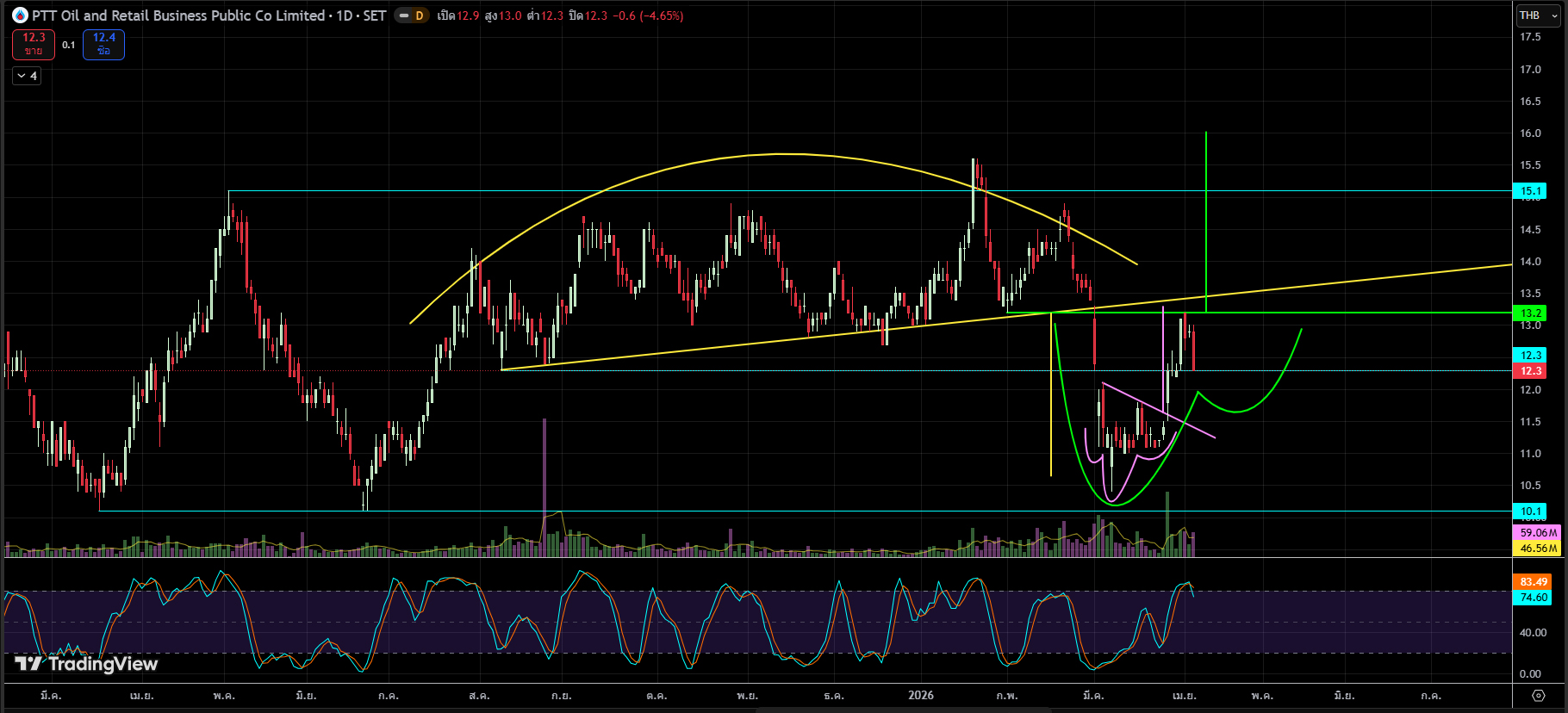Viewport: 1568px width, 713px height.
Task: Select the yellow vertical line drawing
Action: 1051,396
